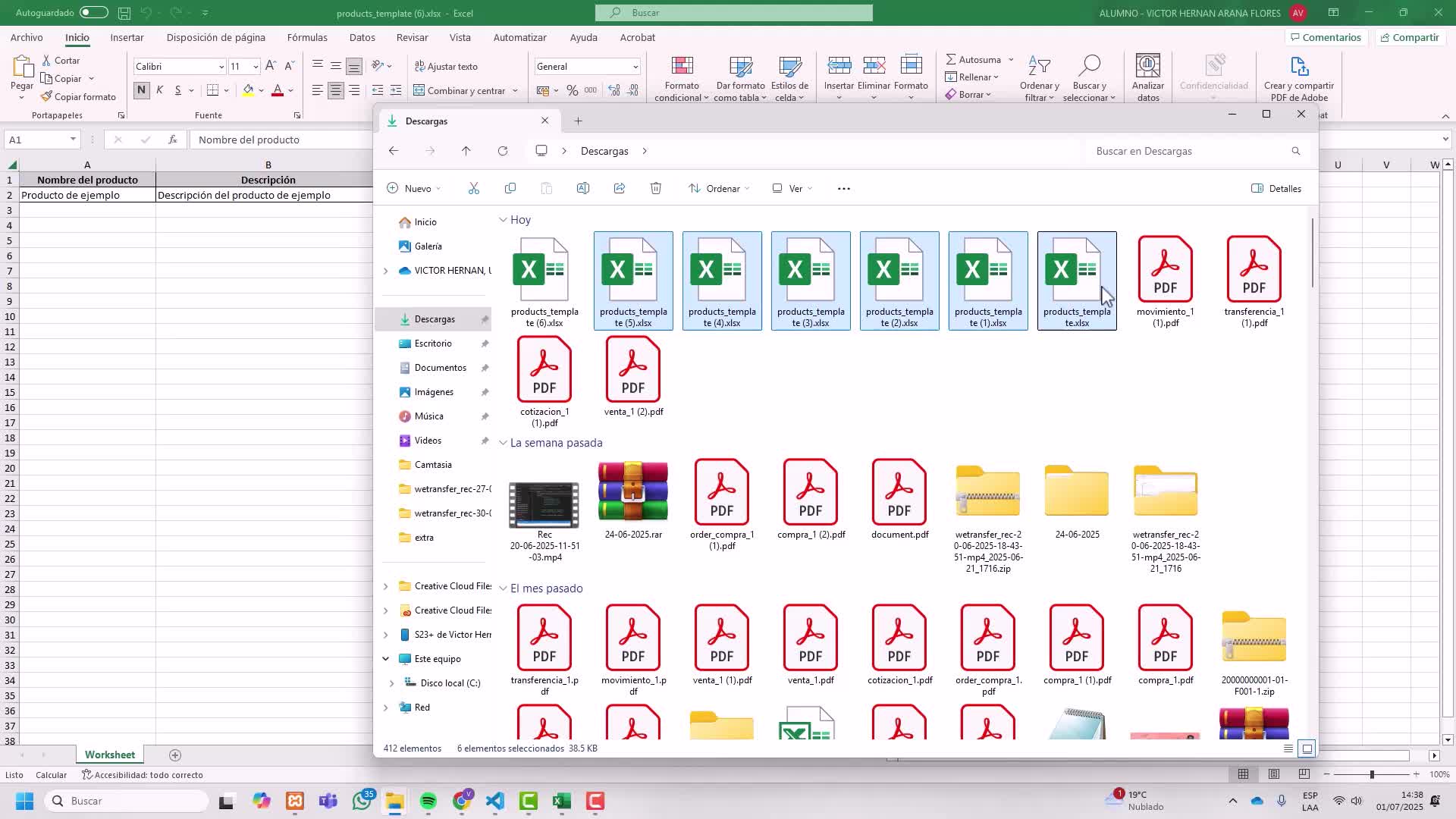The image size is (1456, 819).
Task: Switch to Page Layout view in status bar
Action: pyautogui.click(x=1274, y=774)
